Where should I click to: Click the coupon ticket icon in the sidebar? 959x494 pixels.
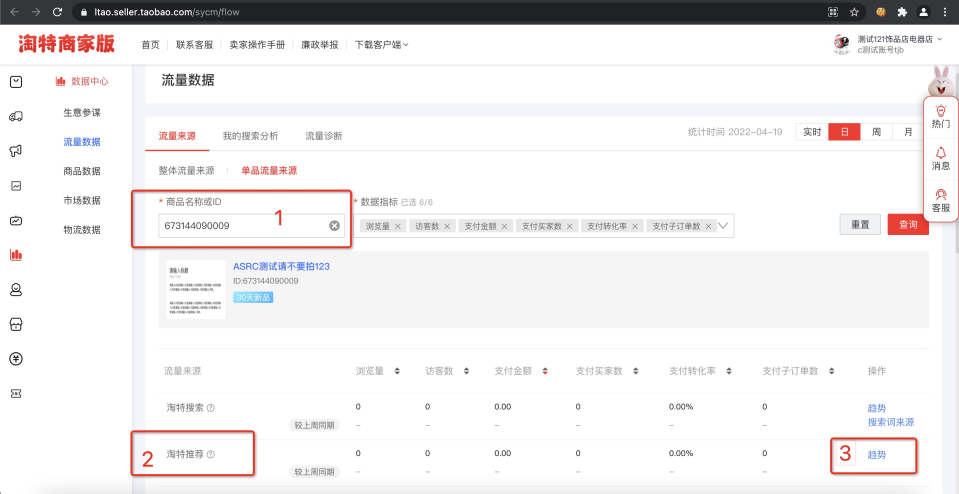coord(17,394)
